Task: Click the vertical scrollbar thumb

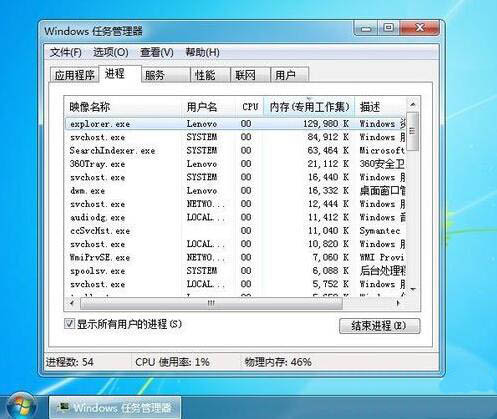Action: (x=413, y=131)
